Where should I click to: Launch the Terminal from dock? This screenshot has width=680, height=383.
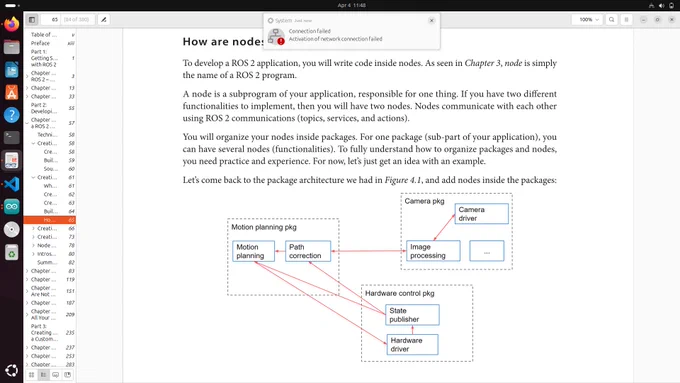click(x=12, y=137)
